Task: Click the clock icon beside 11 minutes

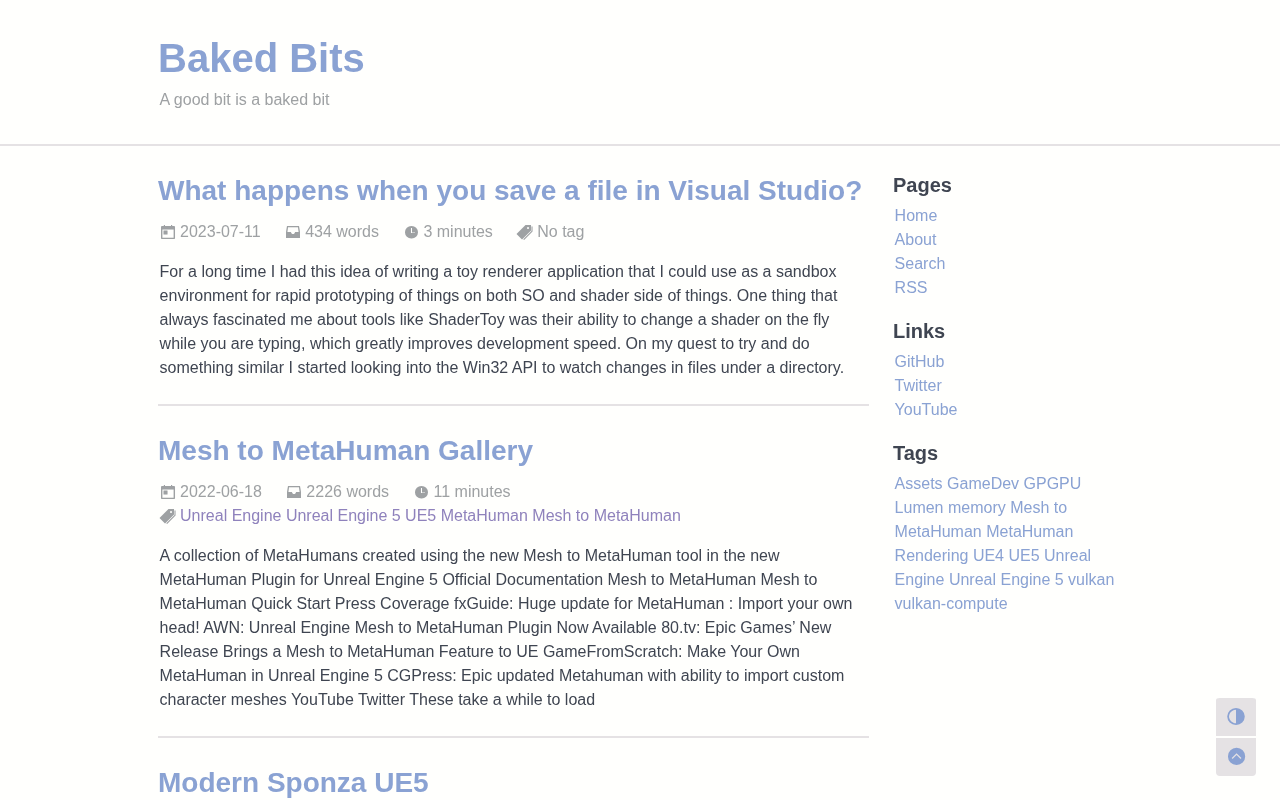Action: (421, 493)
